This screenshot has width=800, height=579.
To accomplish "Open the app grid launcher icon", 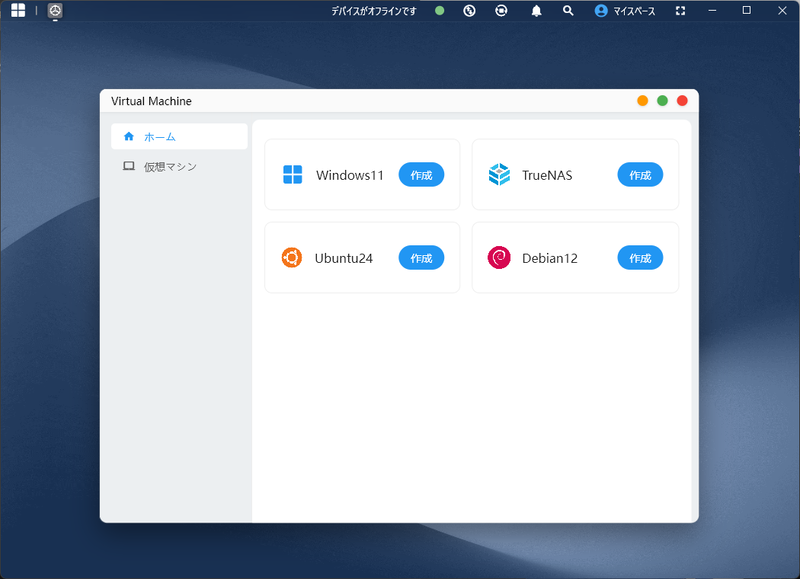I will (x=18, y=10).
